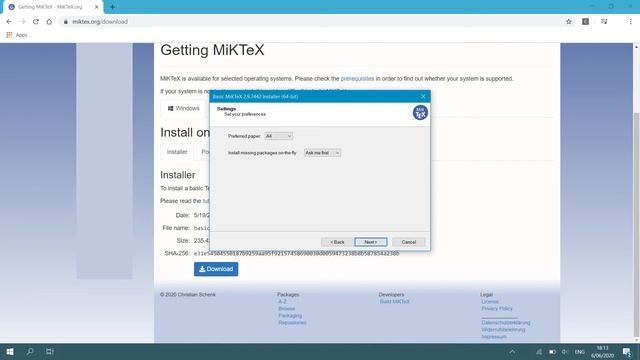Open the notification center icon
The width and height of the screenshot is (640, 360).
coord(627,352)
